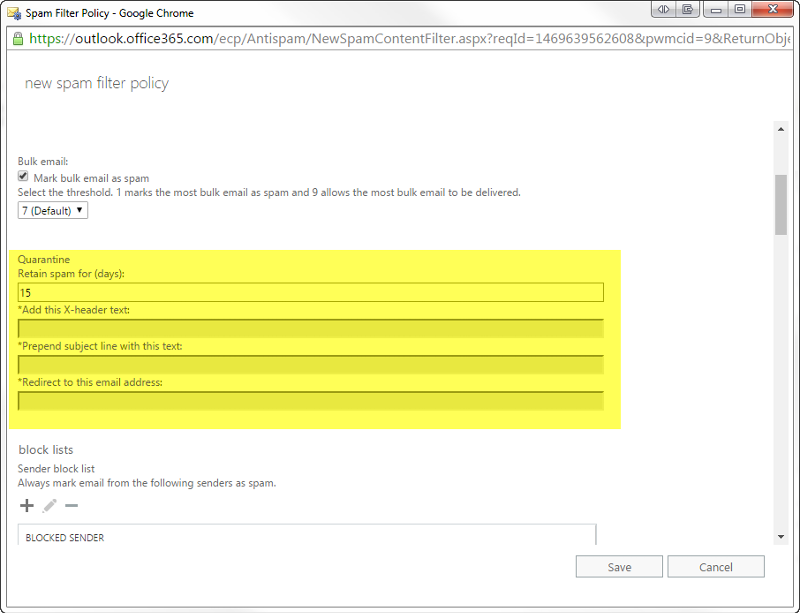Viewport: 800px width, 613px height.
Task: Click the Prepend subject line text field
Action: [311, 365]
